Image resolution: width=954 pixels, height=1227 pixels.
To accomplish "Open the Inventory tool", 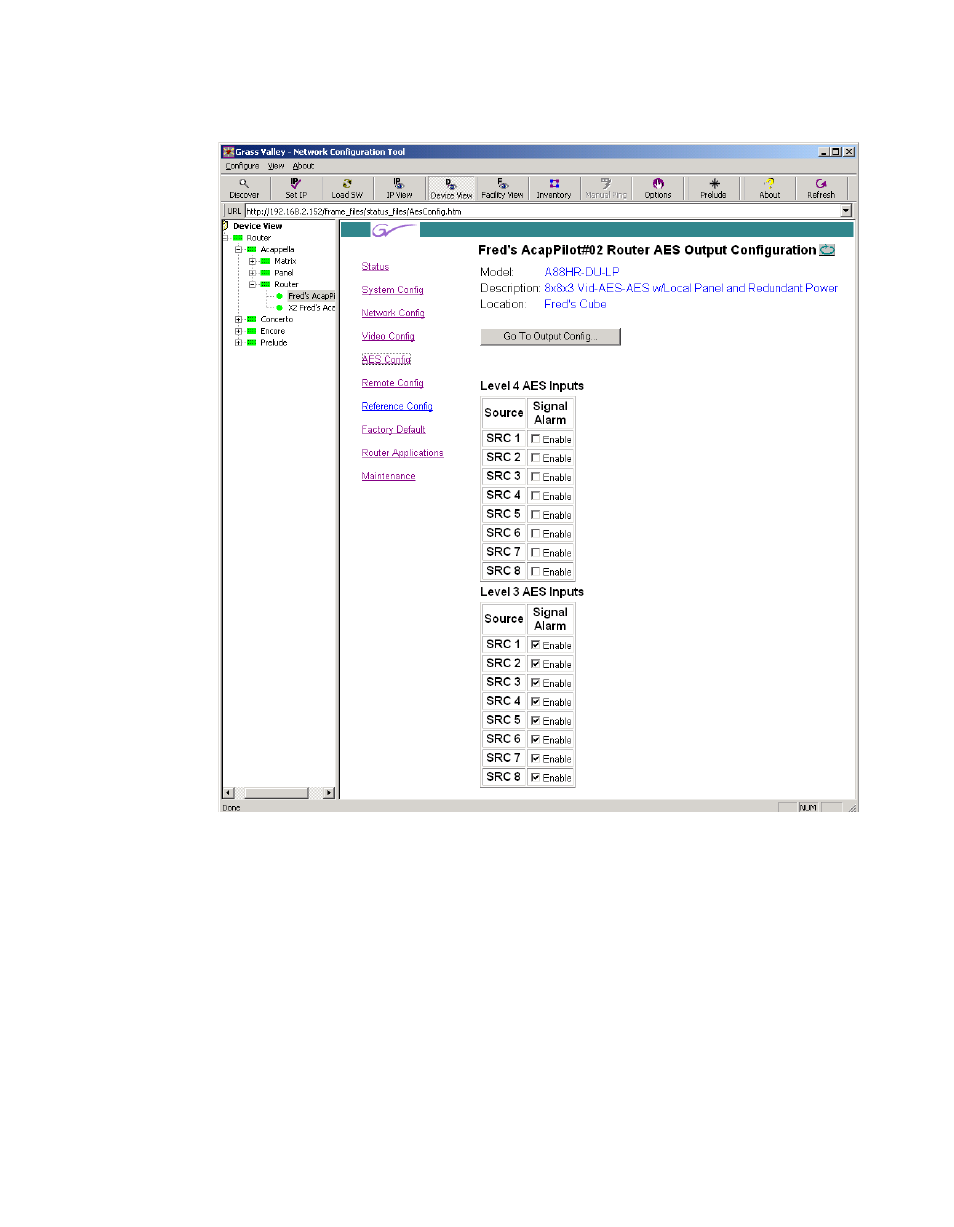I will pos(554,189).
